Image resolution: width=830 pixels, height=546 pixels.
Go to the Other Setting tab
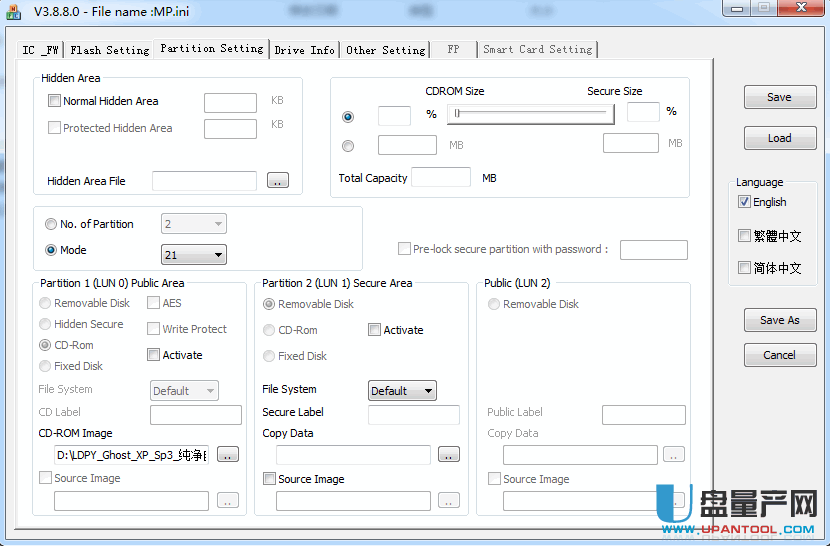pyautogui.click(x=385, y=50)
